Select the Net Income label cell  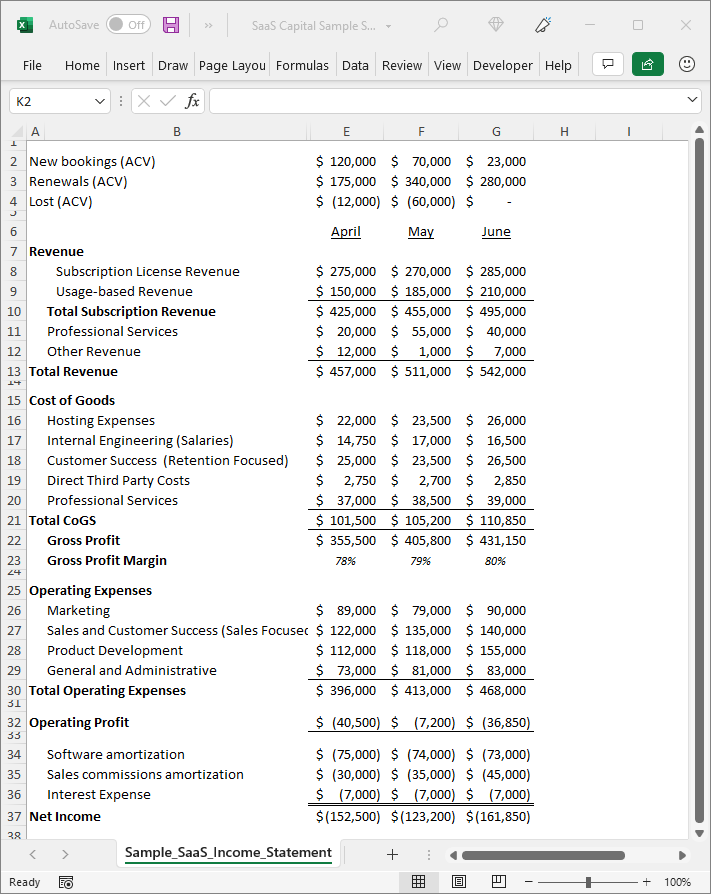pyautogui.click(x=64, y=816)
